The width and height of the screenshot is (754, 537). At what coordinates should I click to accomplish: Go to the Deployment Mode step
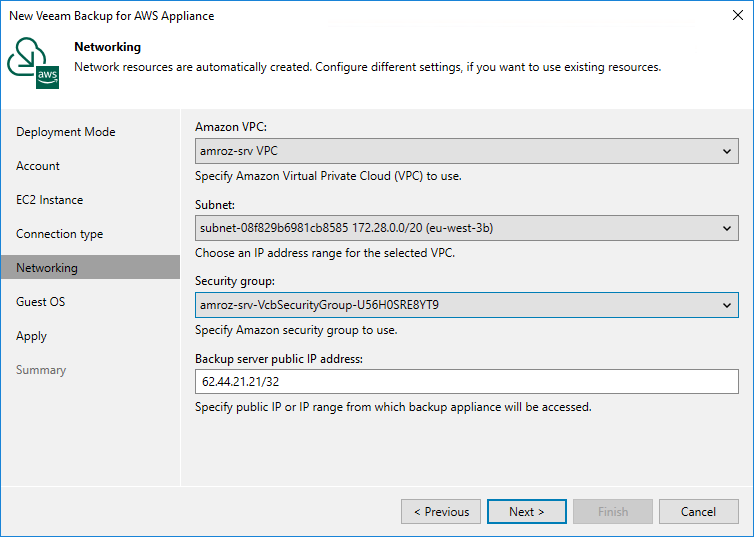(x=66, y=132)
